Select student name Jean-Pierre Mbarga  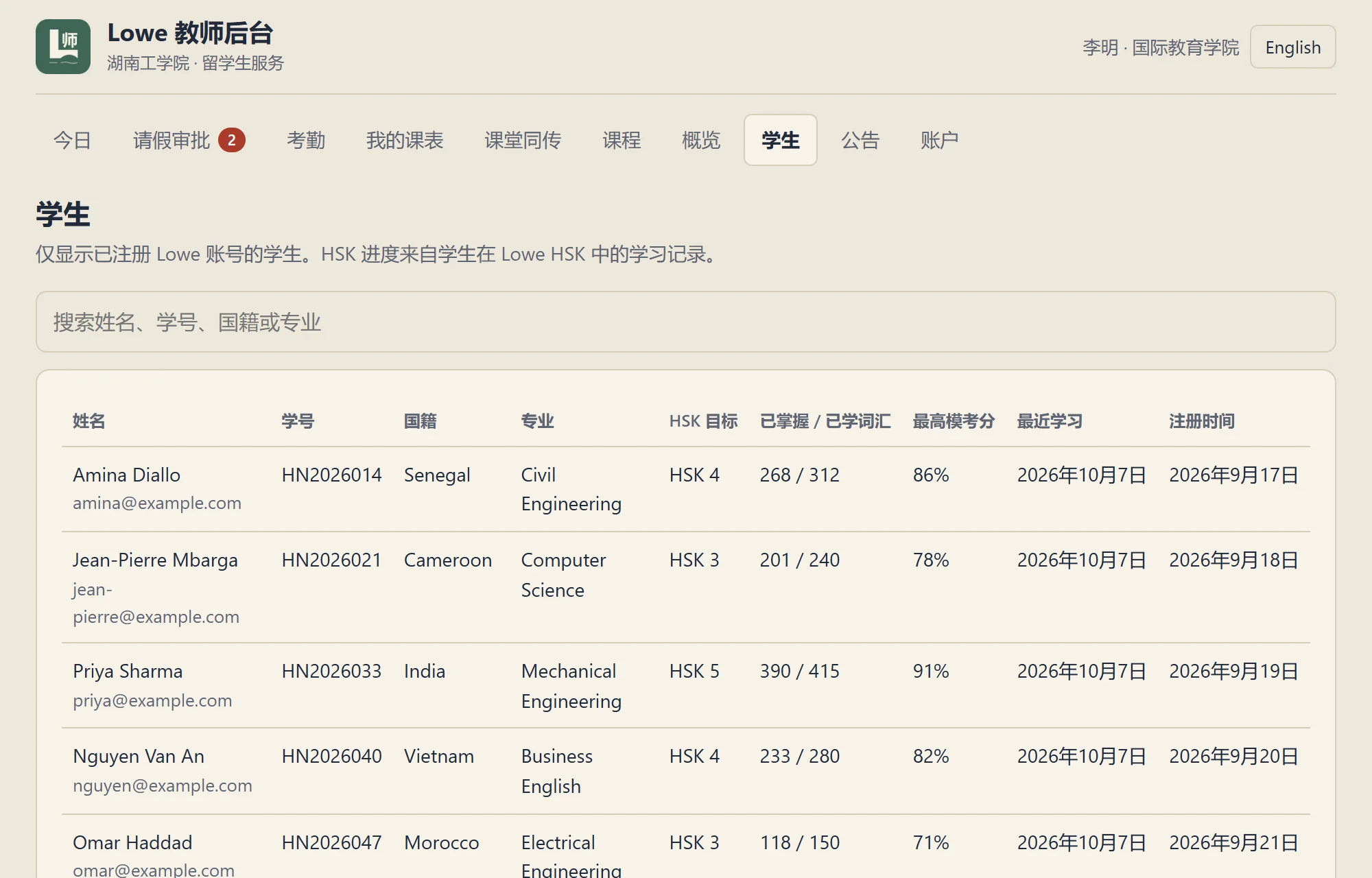pos(155,560)
